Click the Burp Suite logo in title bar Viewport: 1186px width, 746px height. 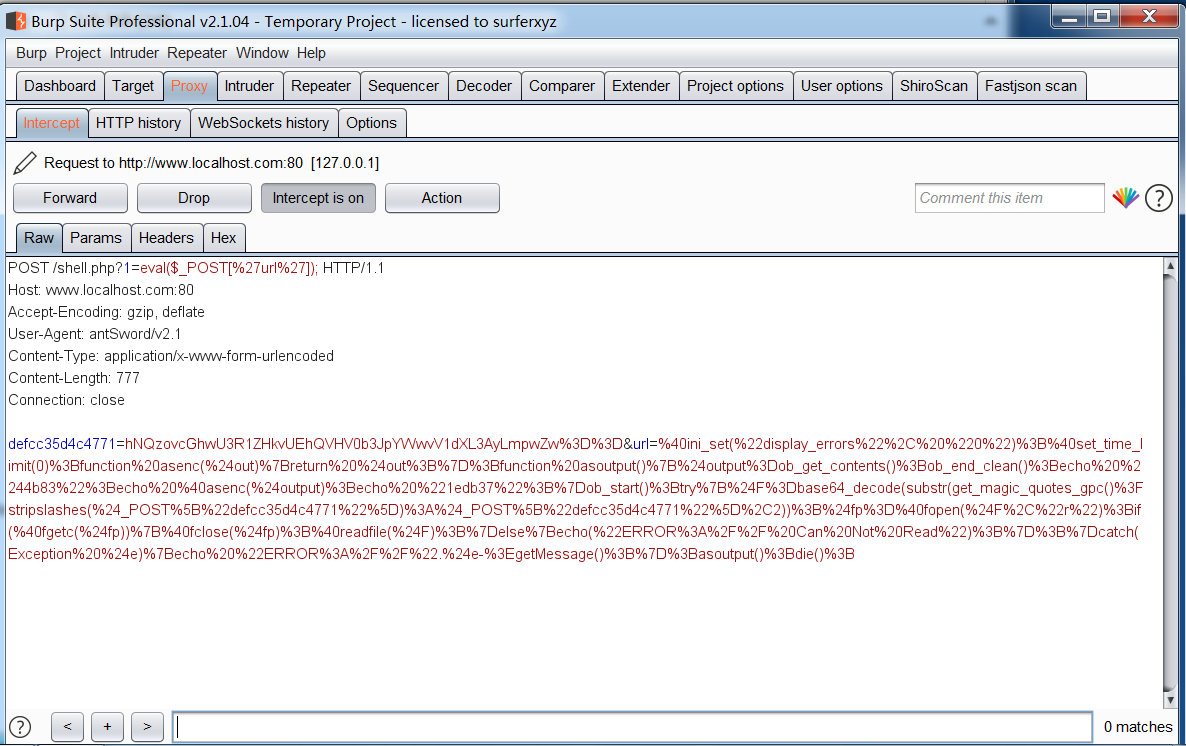[16, 21]
